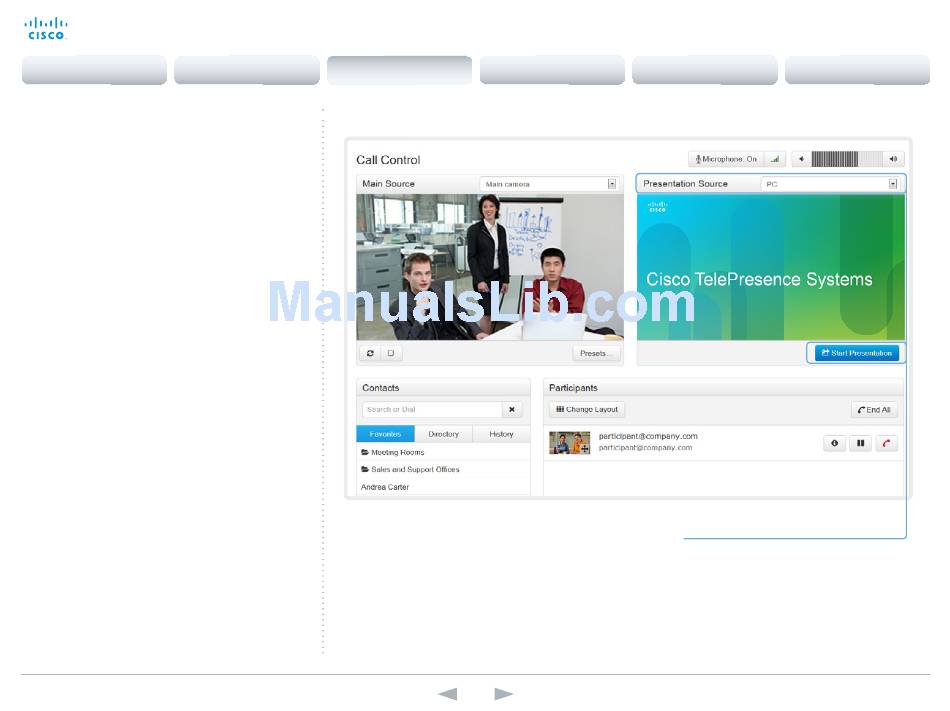Viewport: 950px width, 711px height.
Task: Click the refresh icon under the main video
Action: coord(370,353)
